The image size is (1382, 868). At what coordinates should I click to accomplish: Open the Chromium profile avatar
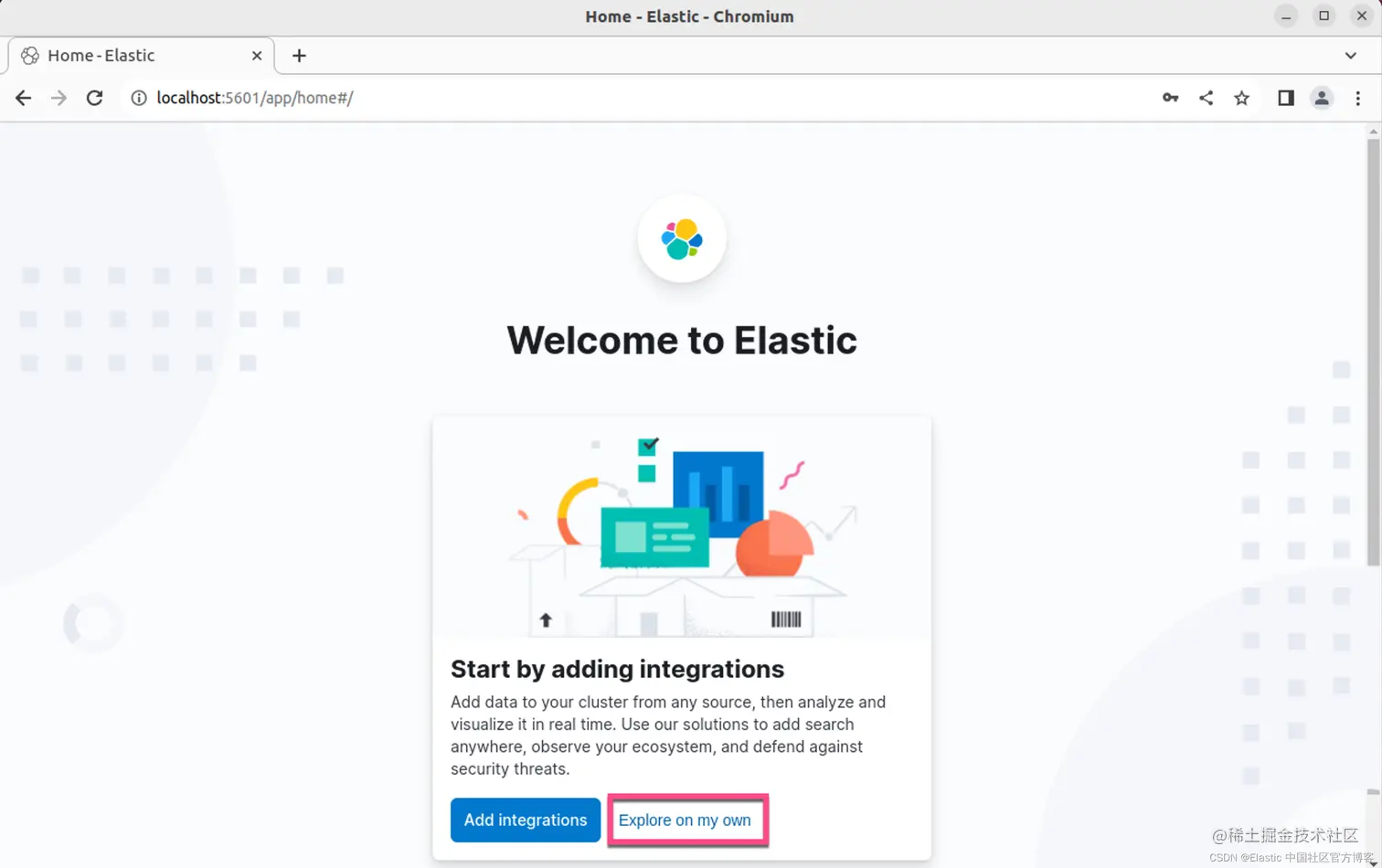pos(1322,98)
